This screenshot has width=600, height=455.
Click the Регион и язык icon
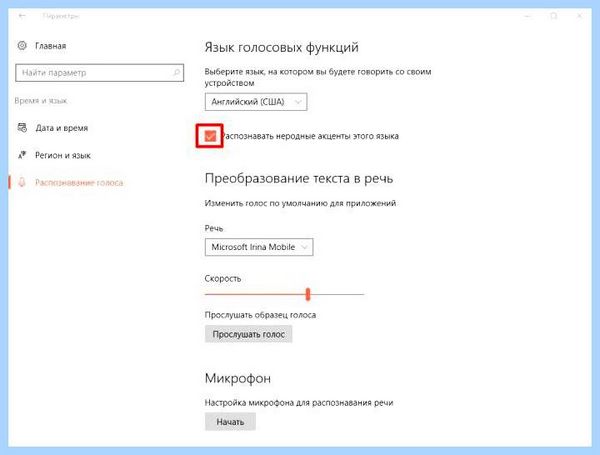(x=22, y=155)
